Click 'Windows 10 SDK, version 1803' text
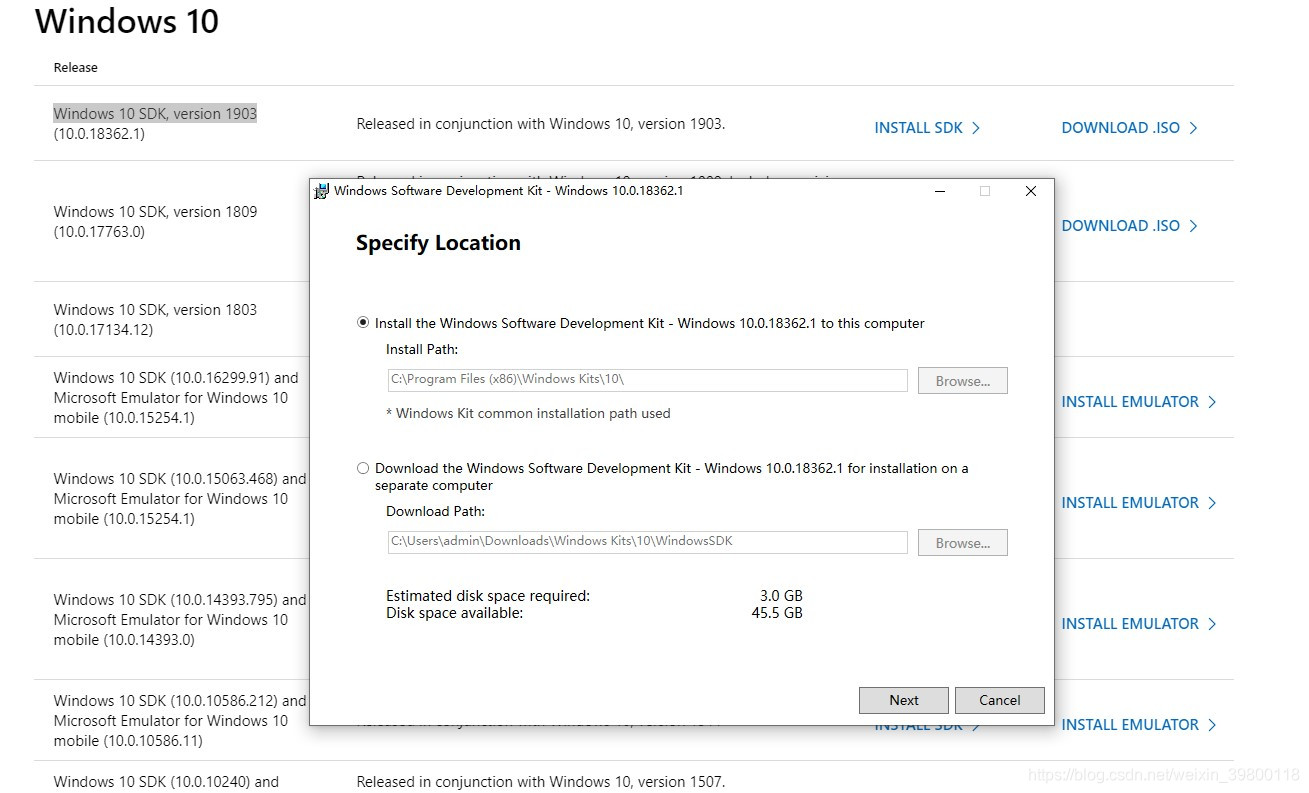1309x793 pixels. tap(155, 310)
